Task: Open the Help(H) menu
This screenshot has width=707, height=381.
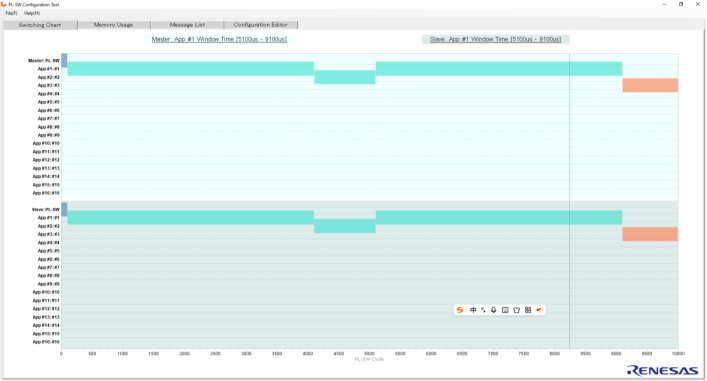Action: [32, 13]
